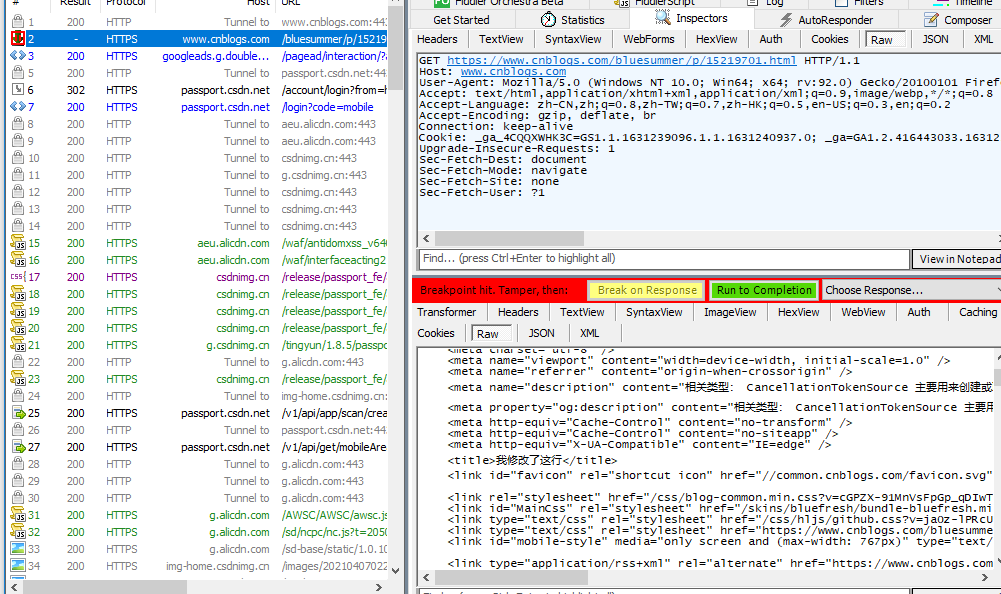Click the red breakpoint icon of session 2
Viewport: 1001px width, 594px height.
click(18, 38)
